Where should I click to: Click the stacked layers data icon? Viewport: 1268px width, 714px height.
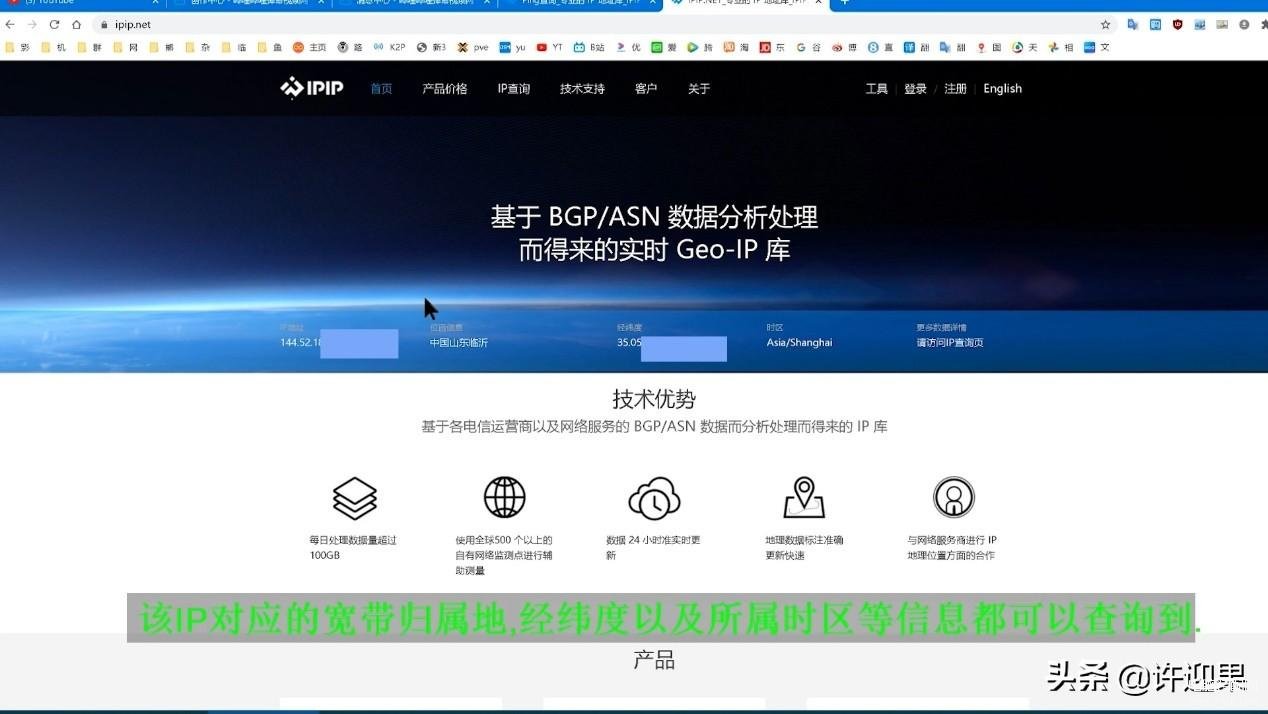tap(355, 497)
